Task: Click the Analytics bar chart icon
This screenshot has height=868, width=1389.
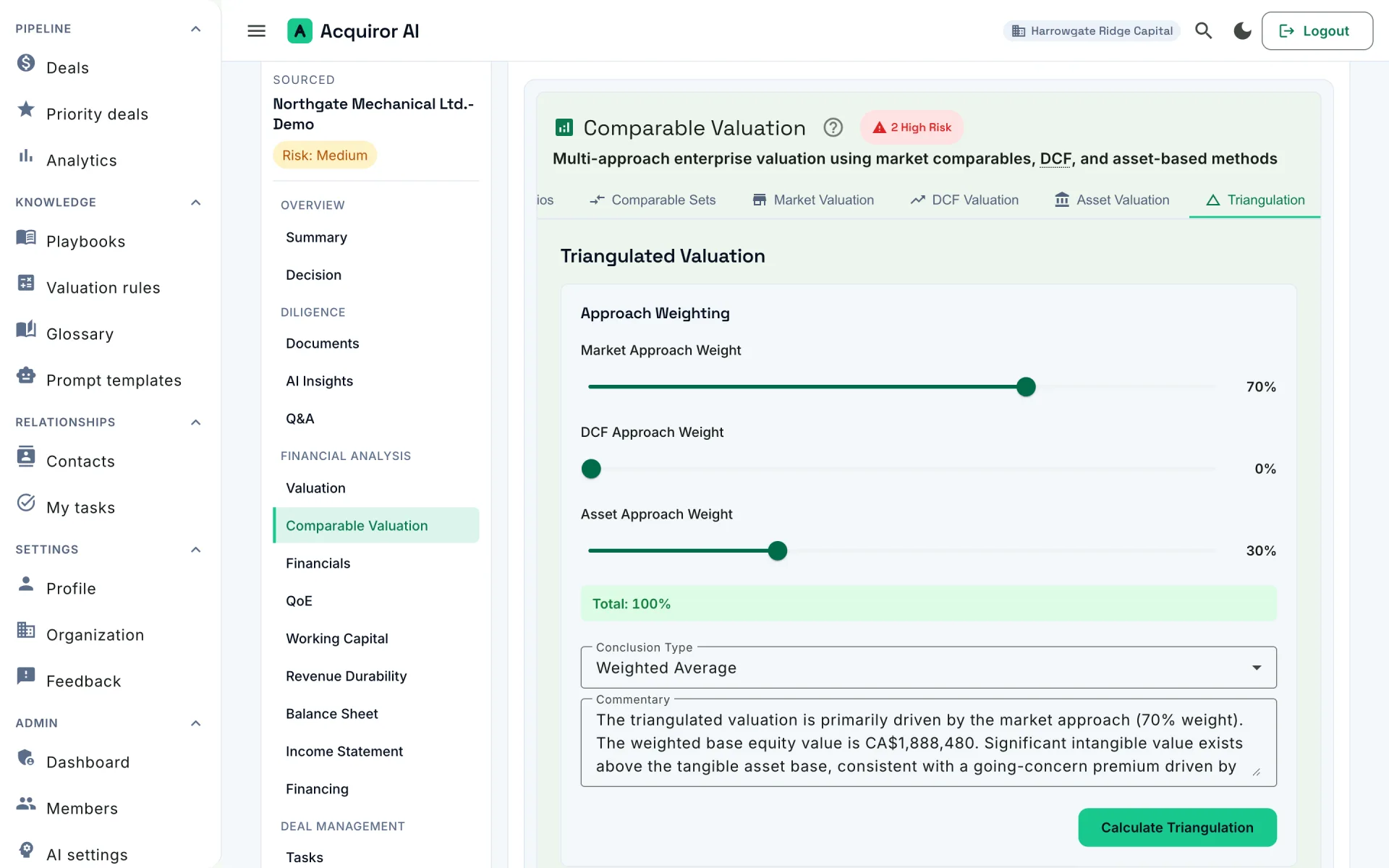Action: [26, 156]
